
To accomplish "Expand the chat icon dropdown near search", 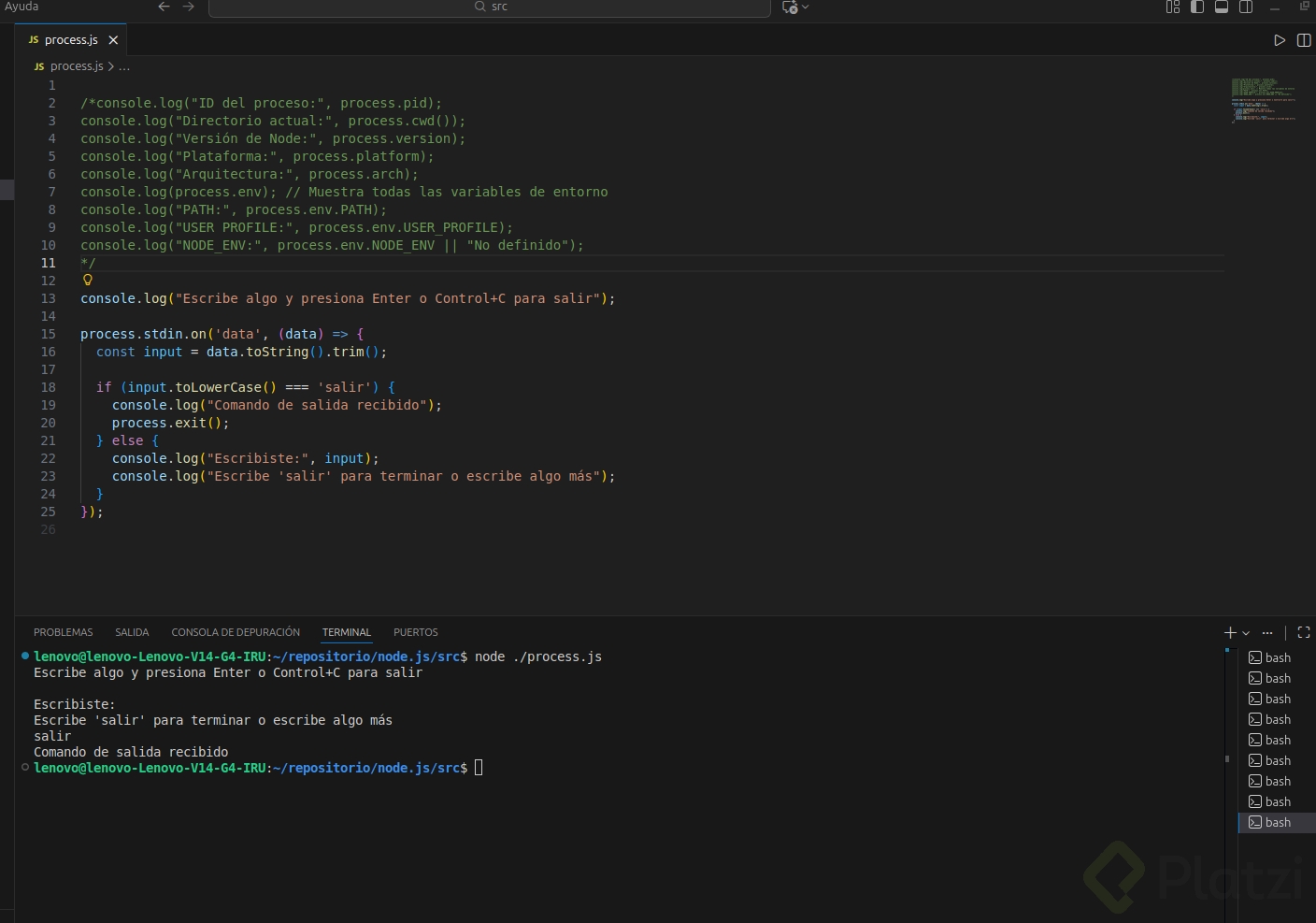I will 806,7.
